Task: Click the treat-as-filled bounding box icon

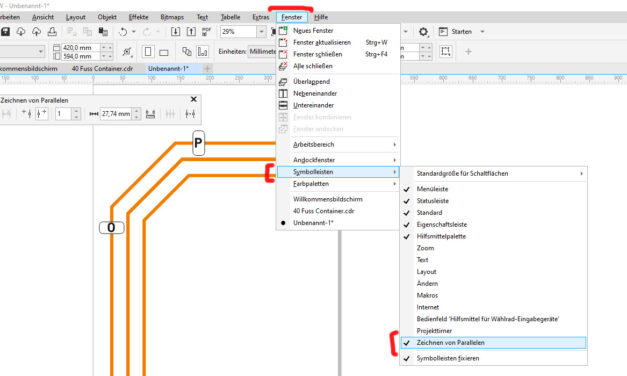Action: (x=446, y=51)
